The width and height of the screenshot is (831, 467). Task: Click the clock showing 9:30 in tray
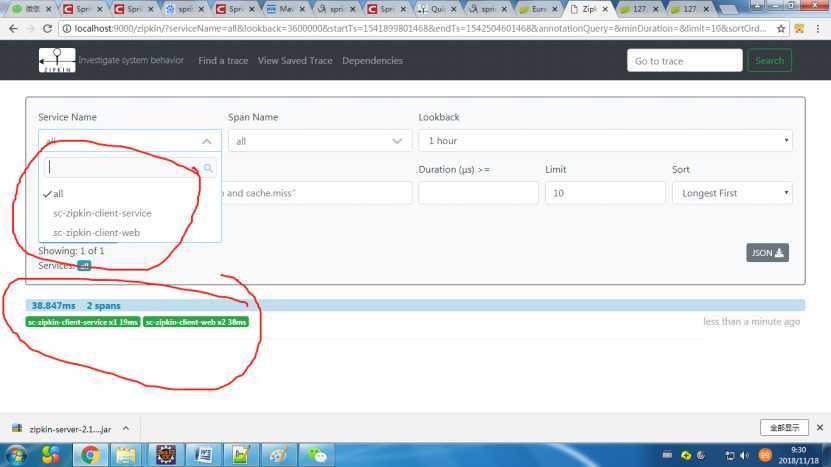point(798,455)
